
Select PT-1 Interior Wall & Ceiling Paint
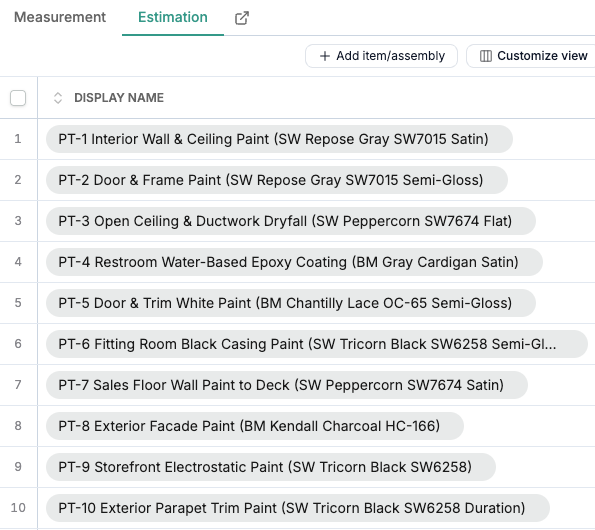[x=279, y=139]
